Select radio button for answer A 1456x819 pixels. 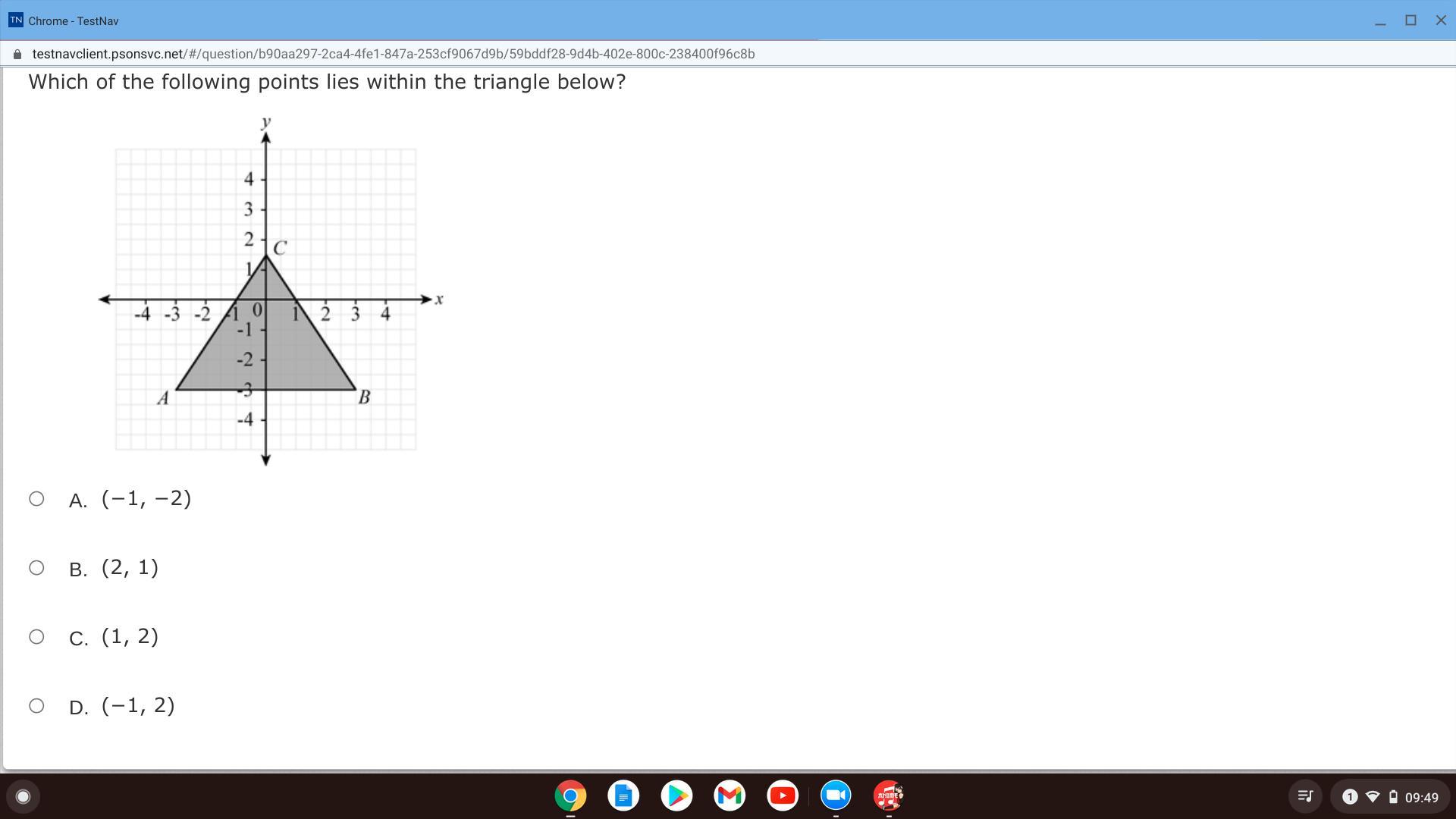[36, 499]
